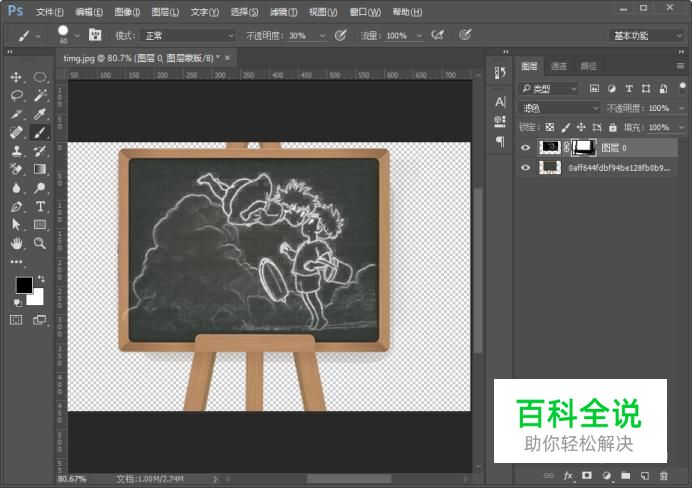Select the Gradient tool

click(x=40, y=169)
